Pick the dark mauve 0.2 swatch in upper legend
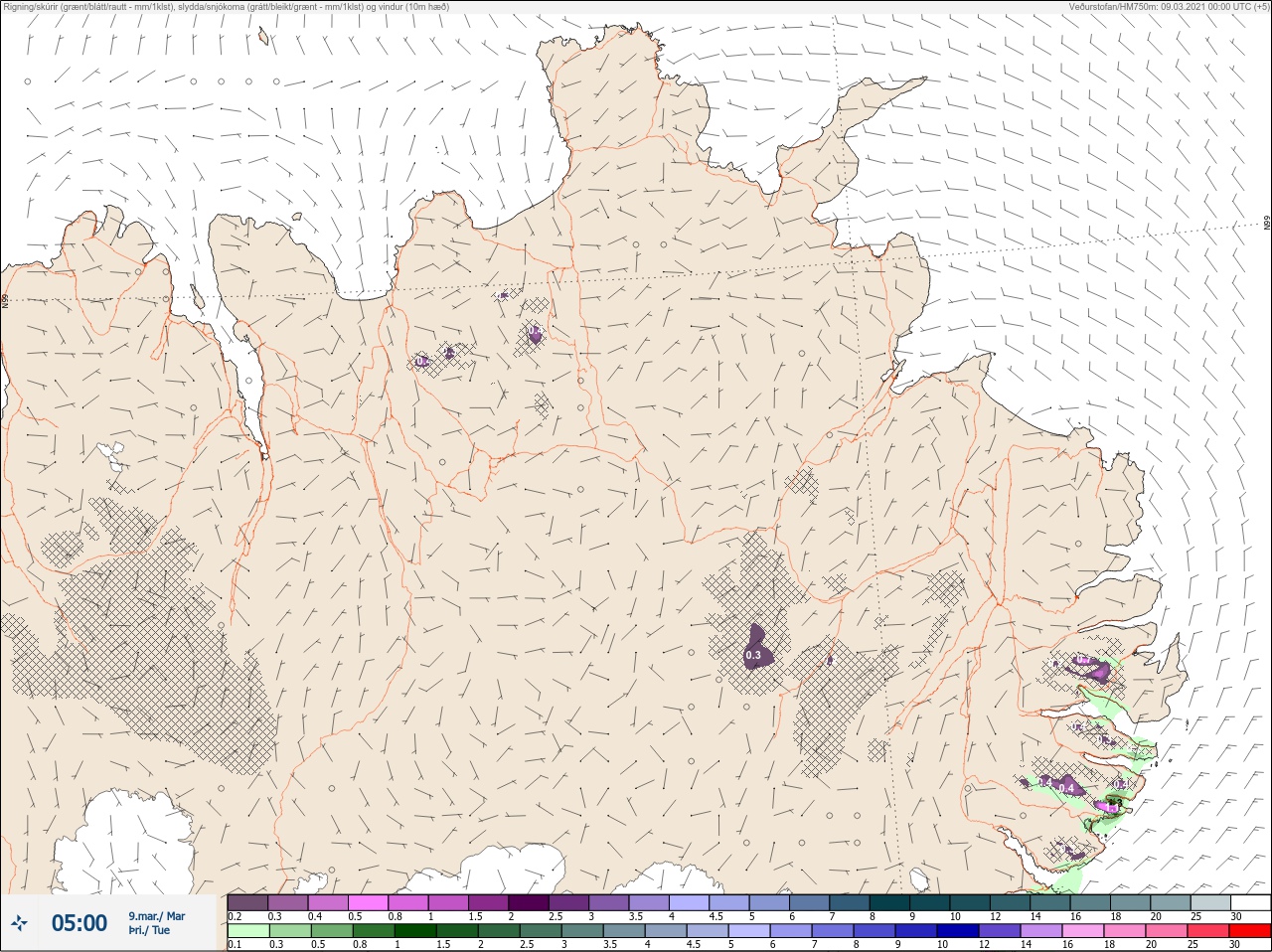This screenshot has height=952, width=1272. (x=247, y=903)
